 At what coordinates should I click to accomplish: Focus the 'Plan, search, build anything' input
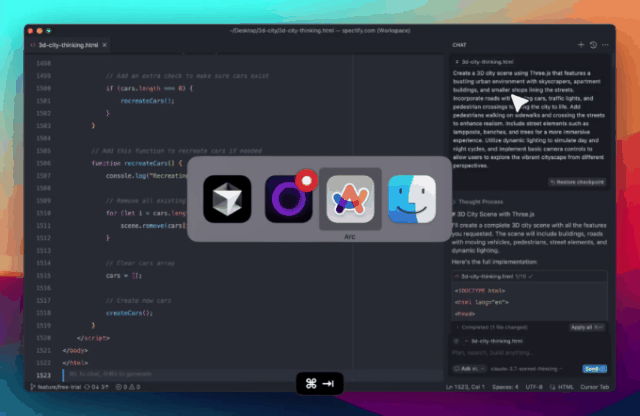pos(529,353)
